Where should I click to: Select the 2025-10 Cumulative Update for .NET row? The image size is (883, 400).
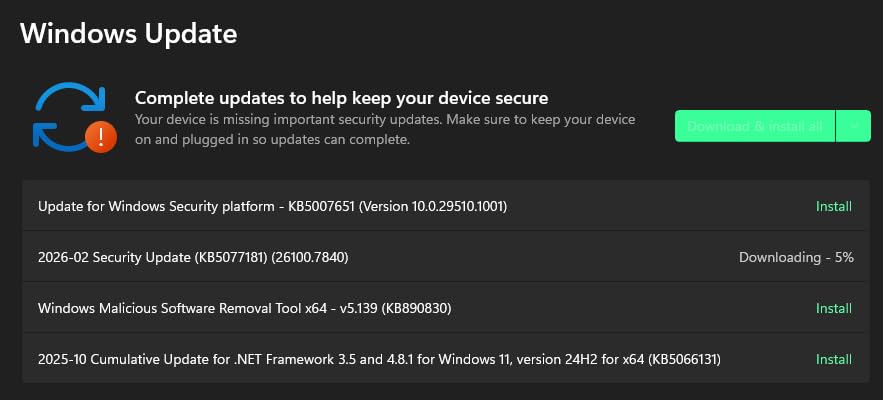click(x=445, y=358)
